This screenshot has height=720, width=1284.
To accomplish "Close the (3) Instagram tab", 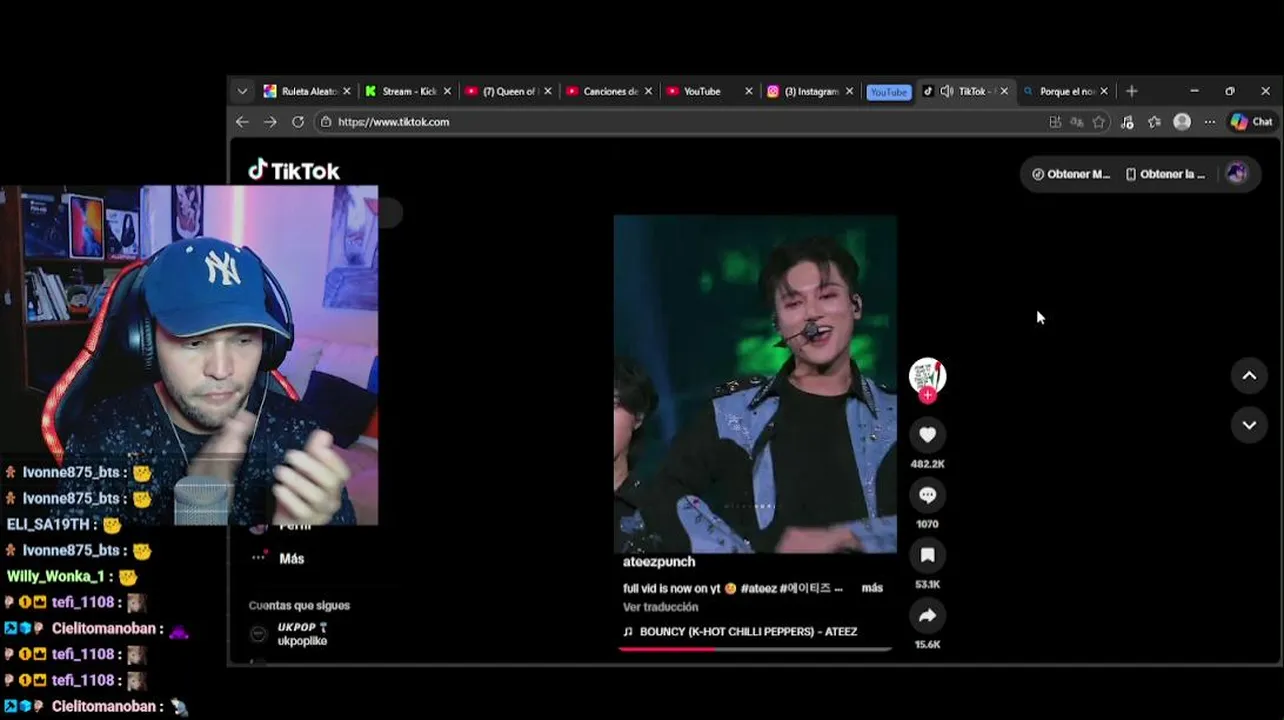I will pyautogui.click(x=849, y=91).
